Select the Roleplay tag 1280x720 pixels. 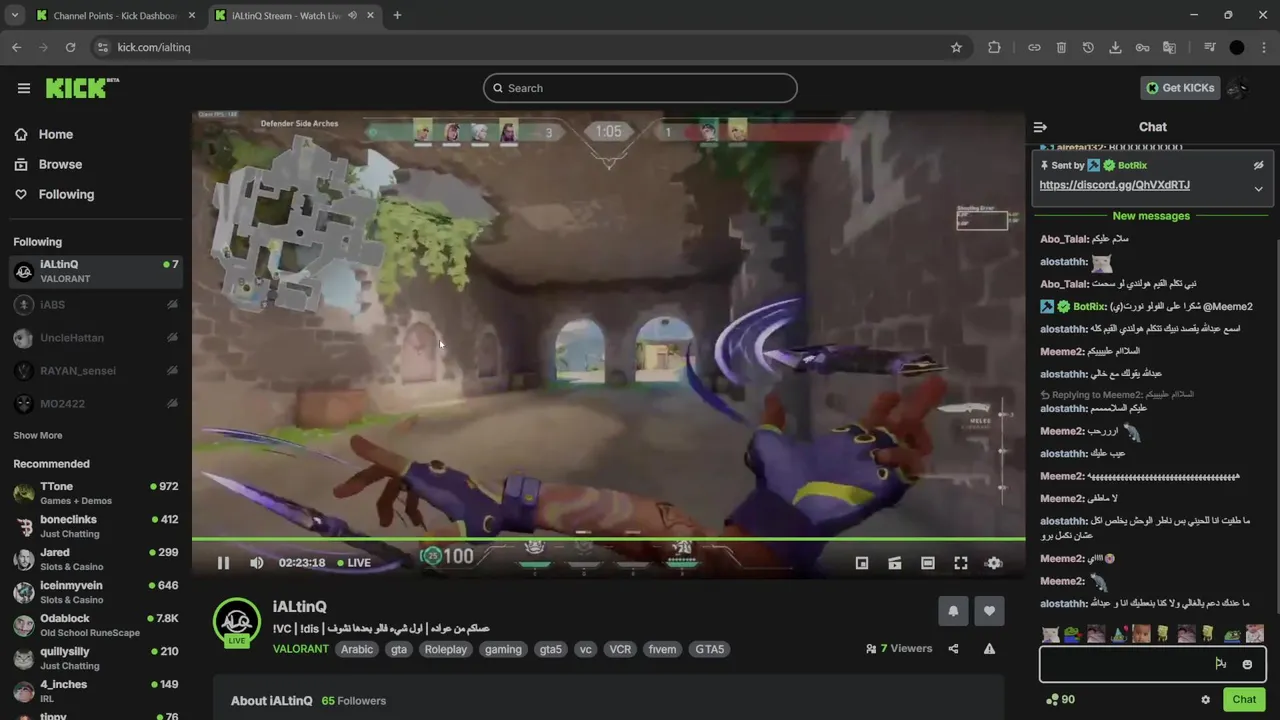(x=446, y=649)
